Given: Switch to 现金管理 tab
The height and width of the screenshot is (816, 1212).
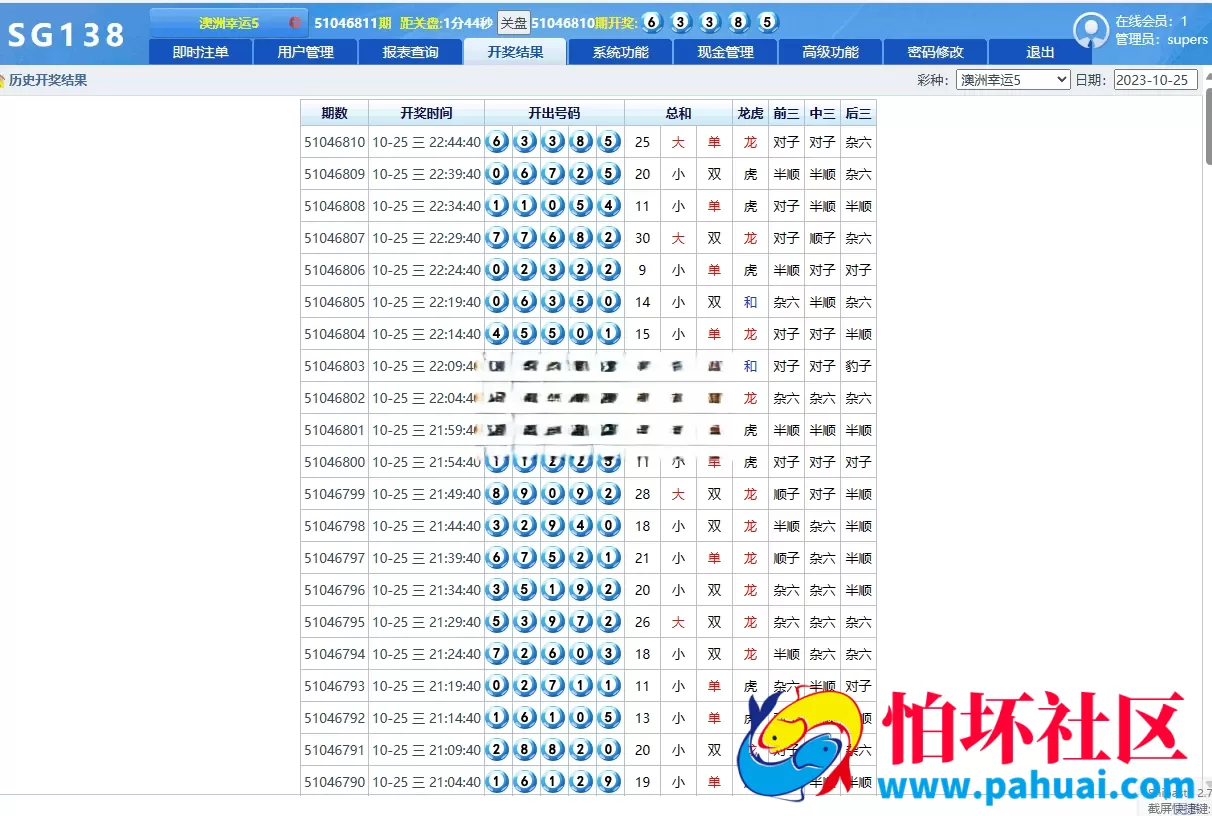Looking at the screenshot, I should click(725, 52).
